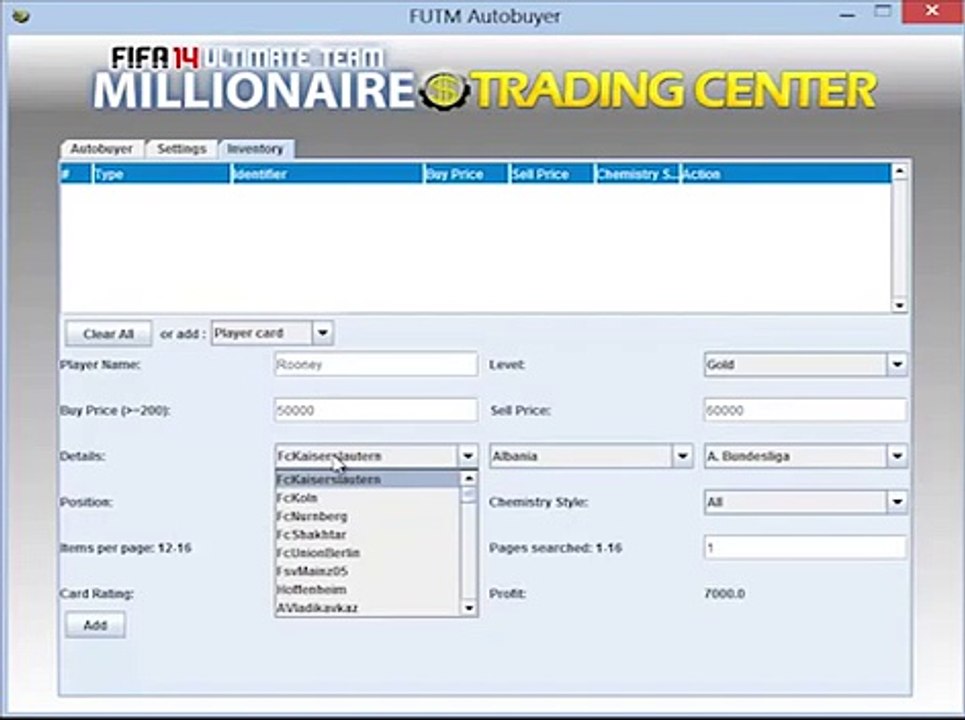Click the Identifier column header
Image resolution: width=965 pixels, height=720 pixels.
click(x=327, y=174)
